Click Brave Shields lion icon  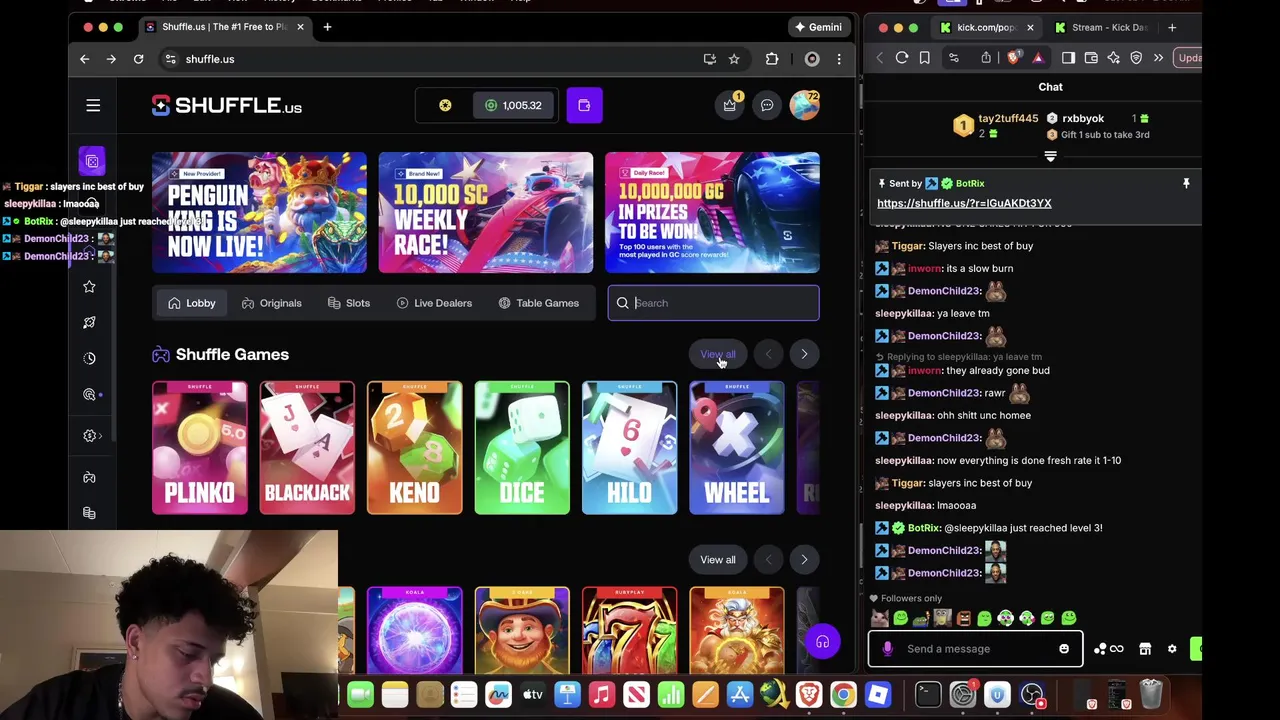point(1015,58)
